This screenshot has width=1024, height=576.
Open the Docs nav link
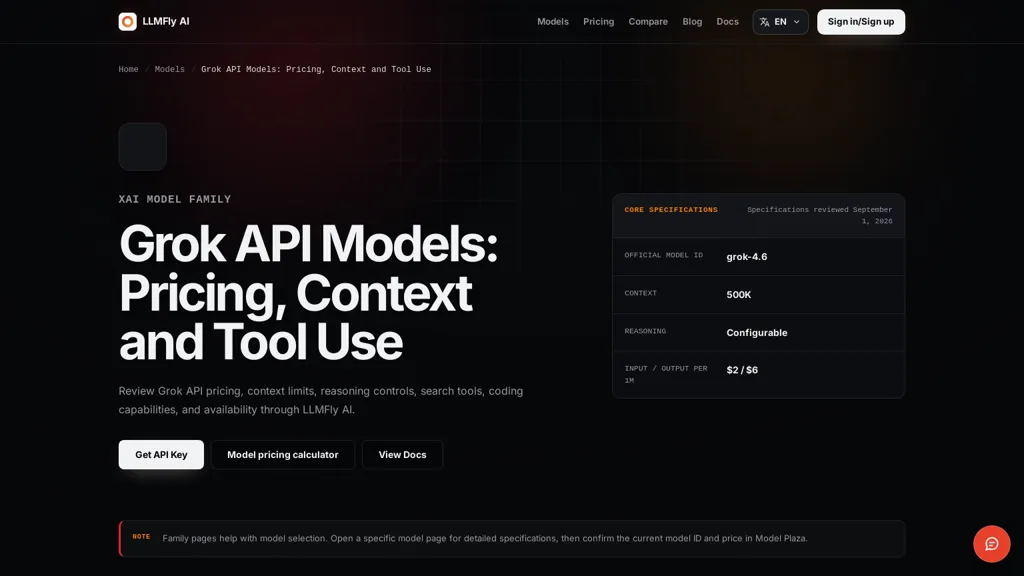pos(728,22)
